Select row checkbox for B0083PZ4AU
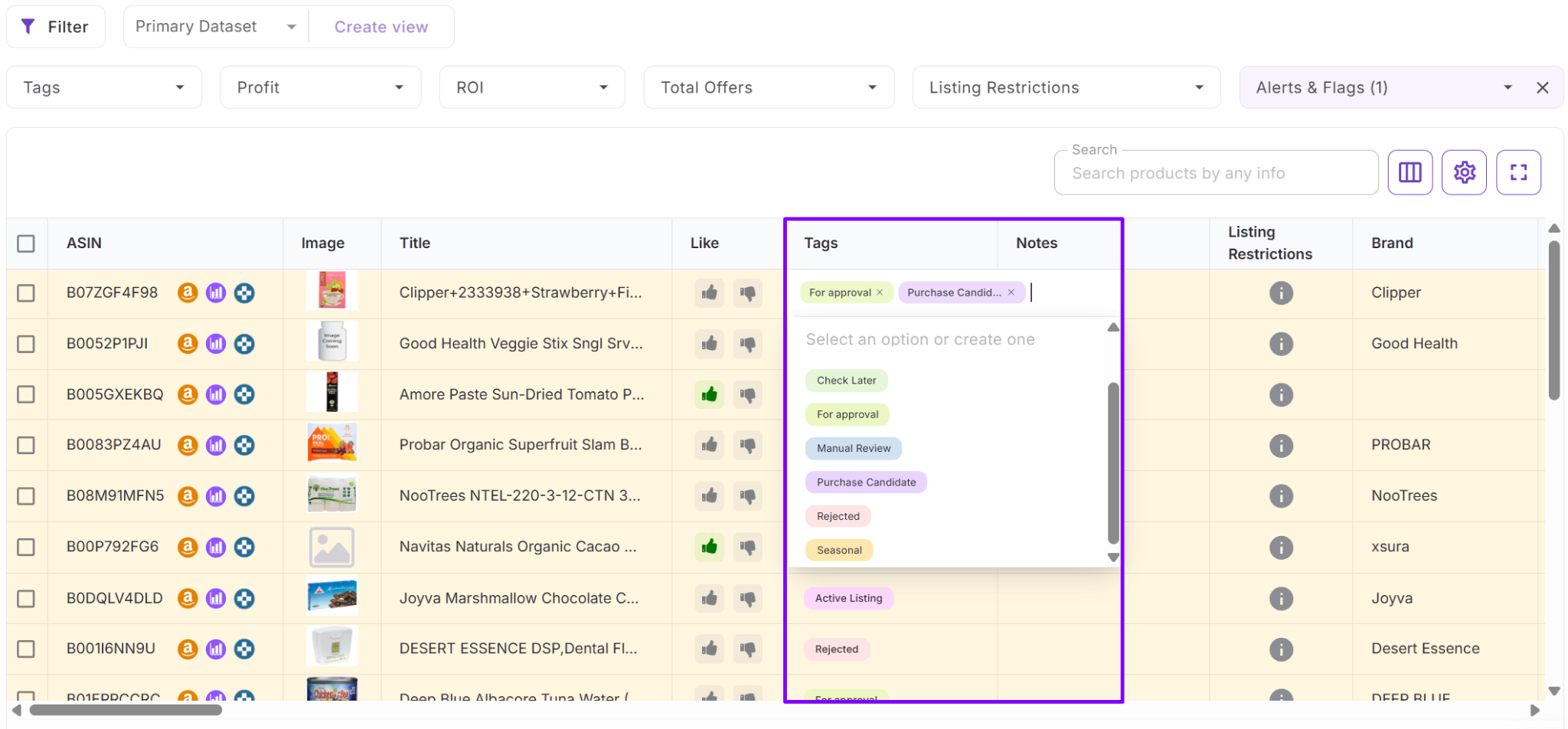 [26, 445]
